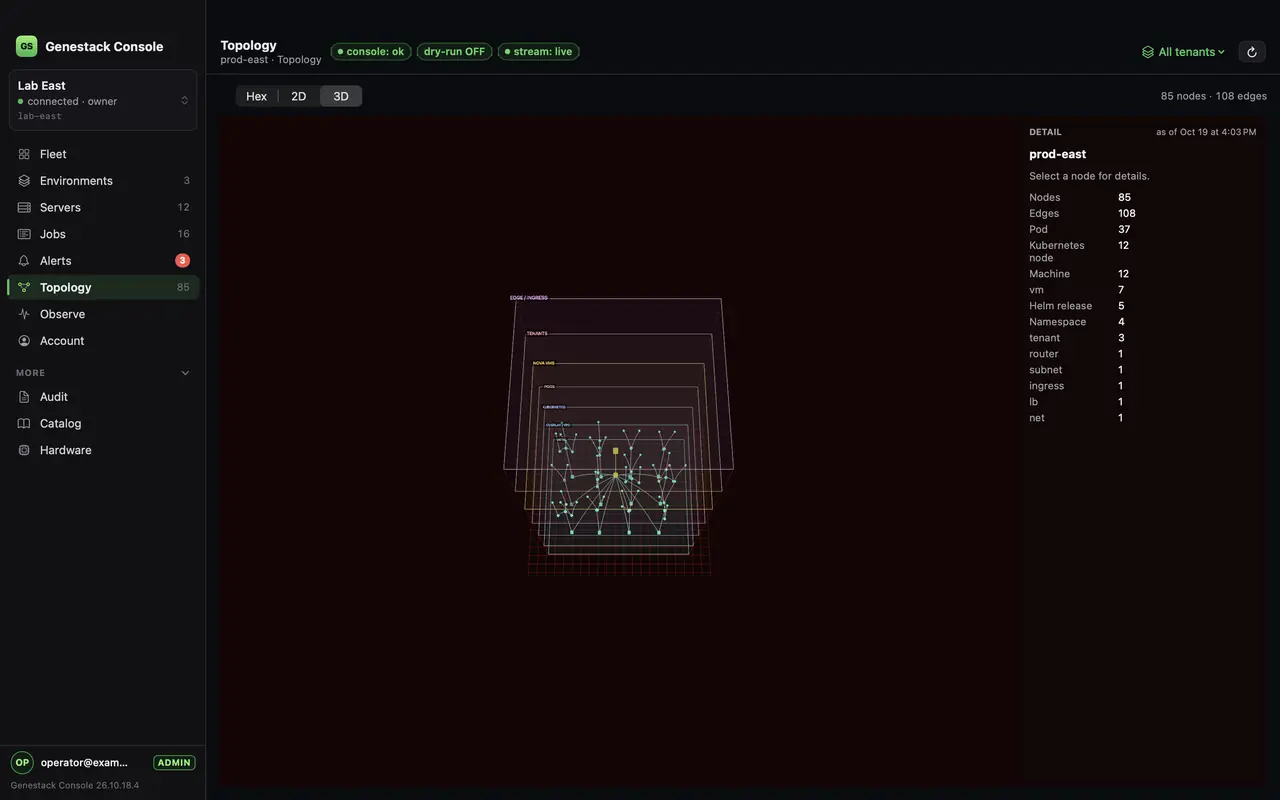This screenshot has width=1280, height=800.
Task: Navigate to Servers
Action: [x=103, y=207]
